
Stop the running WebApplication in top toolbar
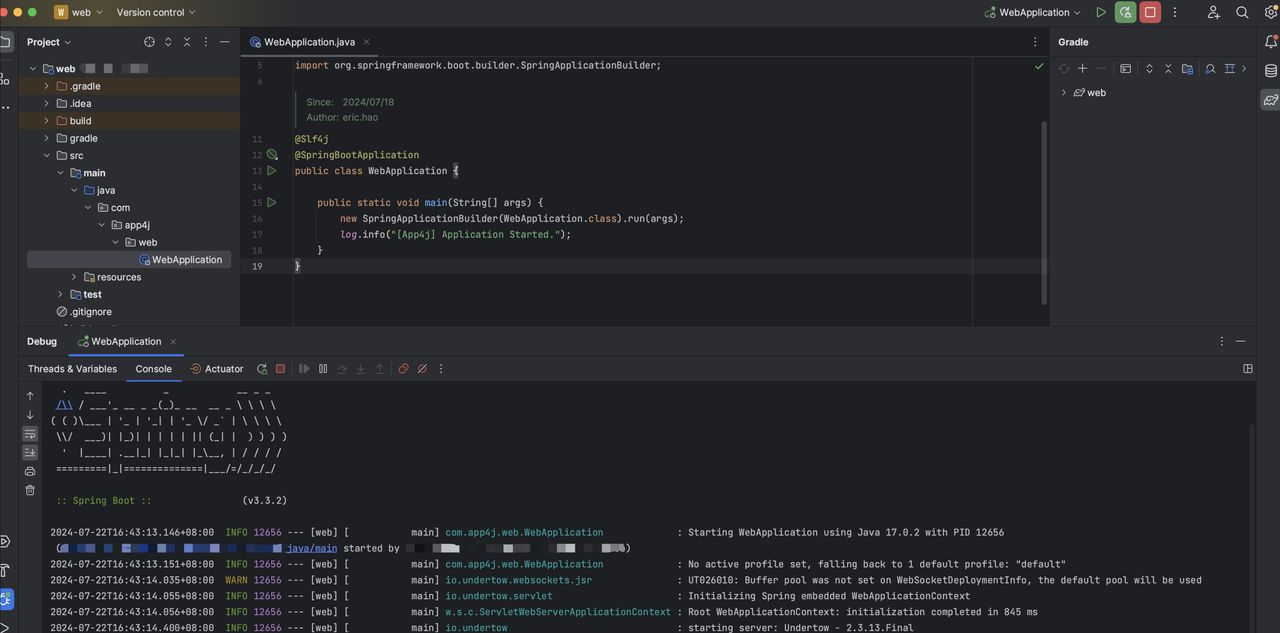(1150, 13)
